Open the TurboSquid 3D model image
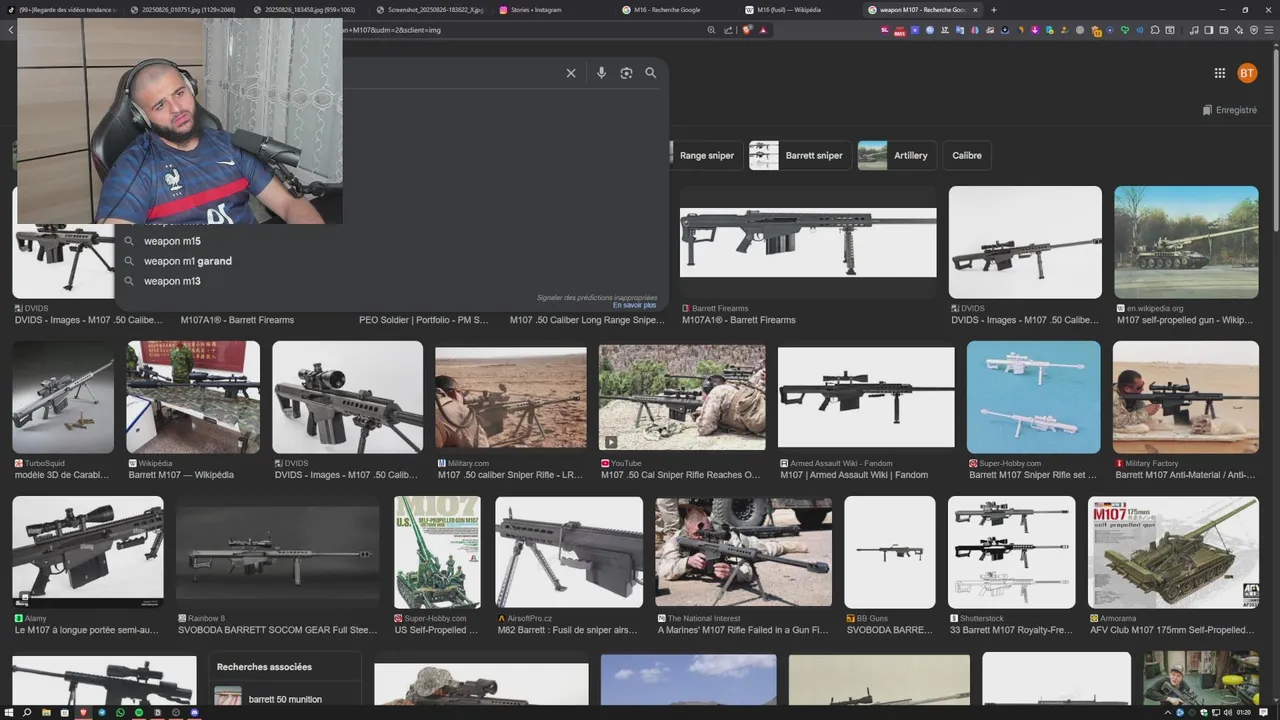The width and height of the screenshot is (1280, 720). coord(63,397)
